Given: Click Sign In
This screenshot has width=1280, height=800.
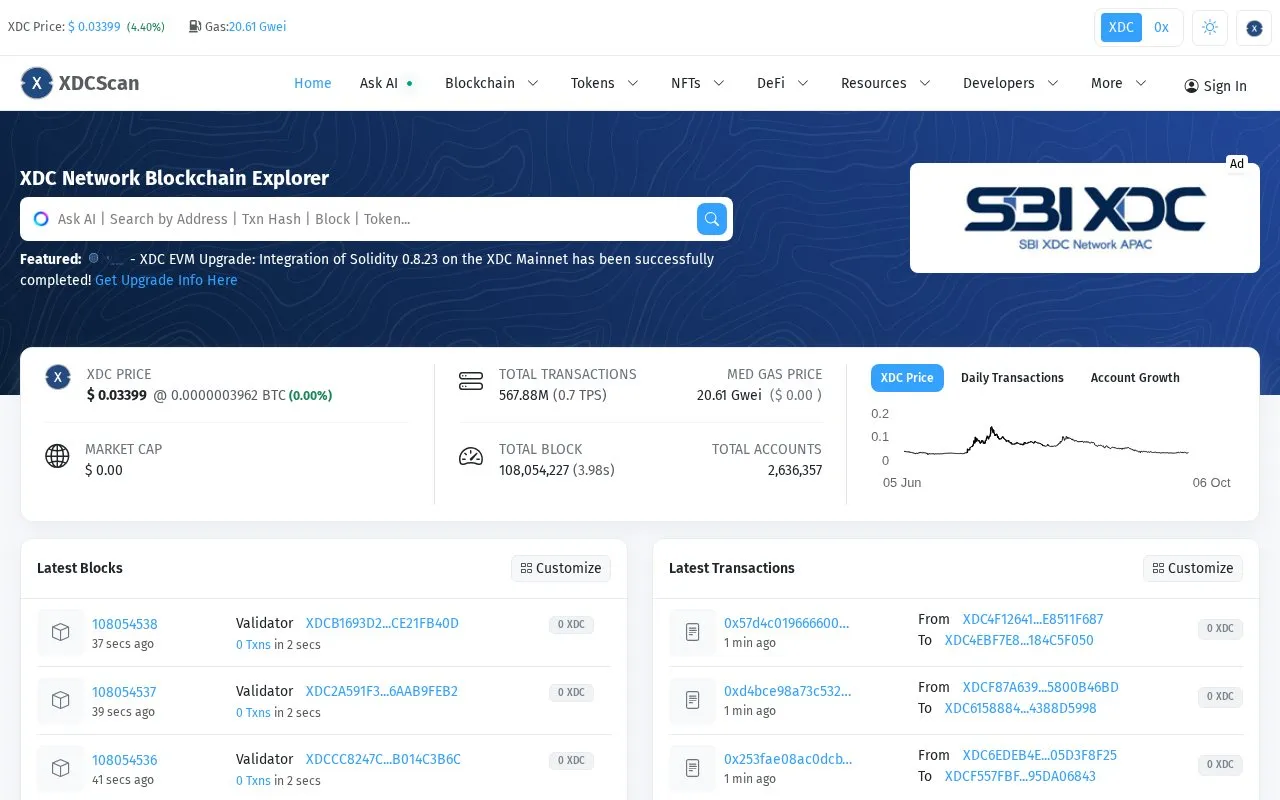Looking at the screenshot, I should (x=1215, y=86).
